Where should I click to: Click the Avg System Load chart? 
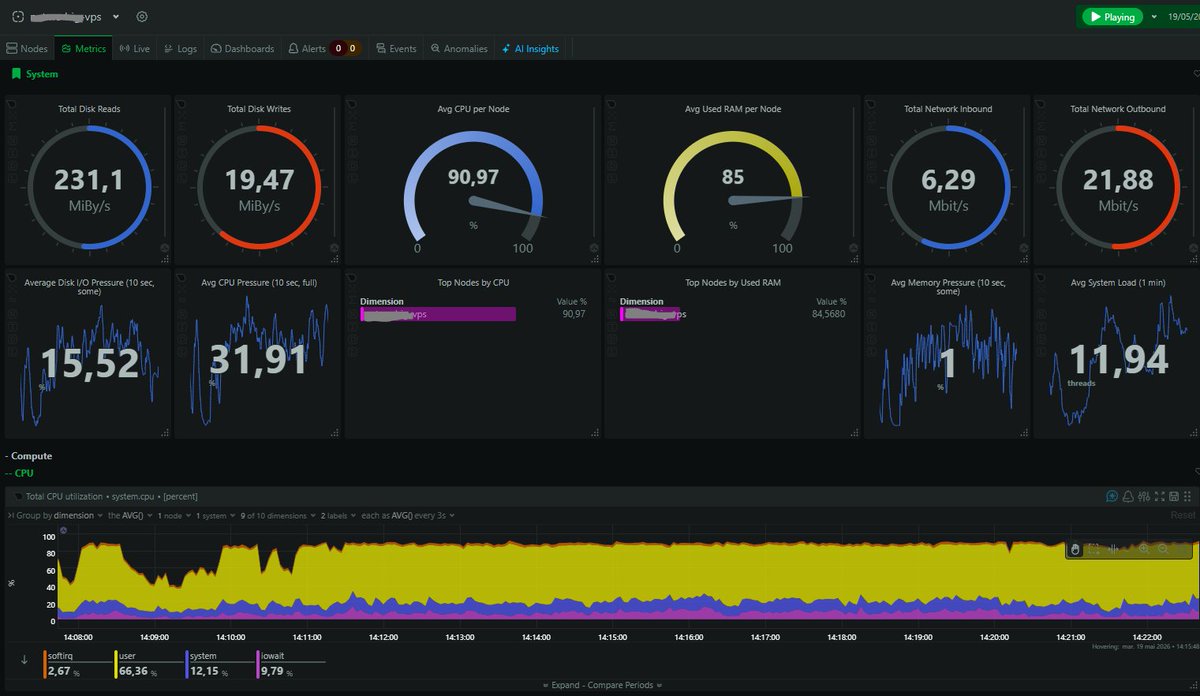pyautogui.click(x=1117, y=353)
